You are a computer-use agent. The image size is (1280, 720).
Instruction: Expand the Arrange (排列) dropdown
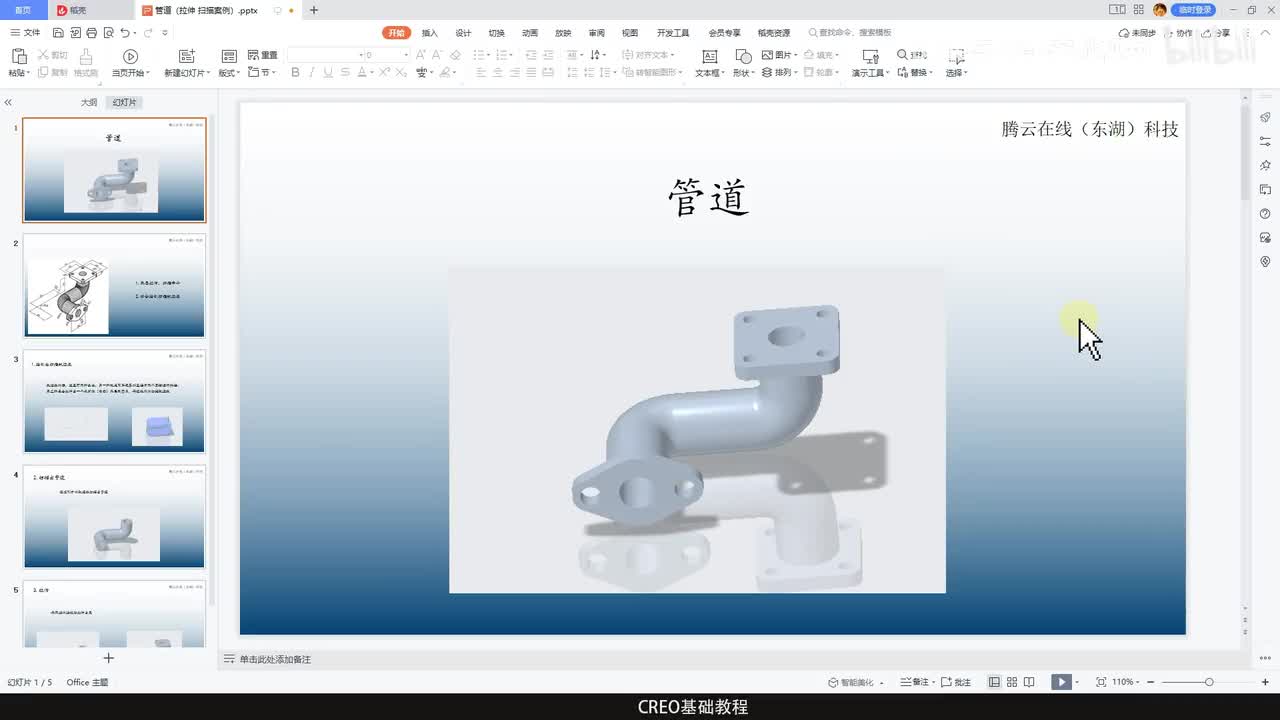796,73
